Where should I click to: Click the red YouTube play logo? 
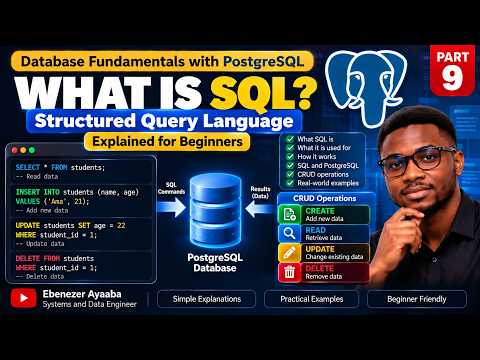23,298
